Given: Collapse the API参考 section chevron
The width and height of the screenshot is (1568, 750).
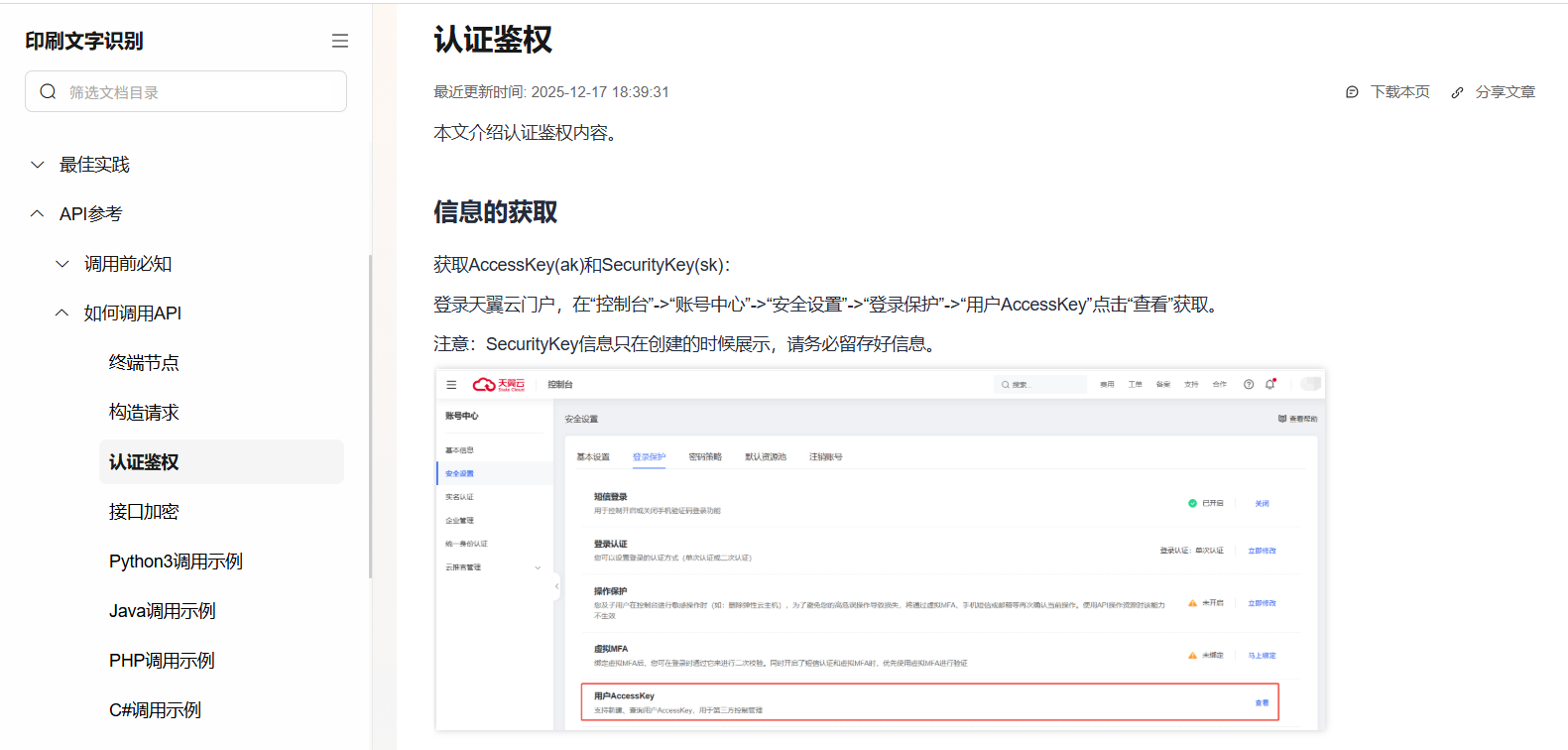Looking at the screenshot, I should (x=38, y=214).
